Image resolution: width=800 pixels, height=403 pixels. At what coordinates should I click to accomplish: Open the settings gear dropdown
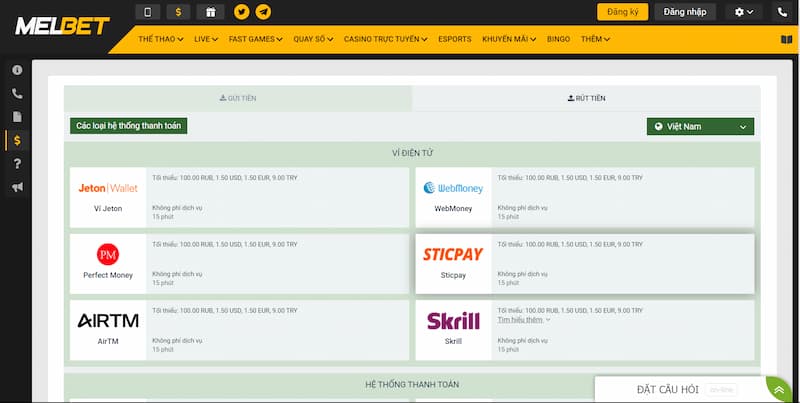744,13
